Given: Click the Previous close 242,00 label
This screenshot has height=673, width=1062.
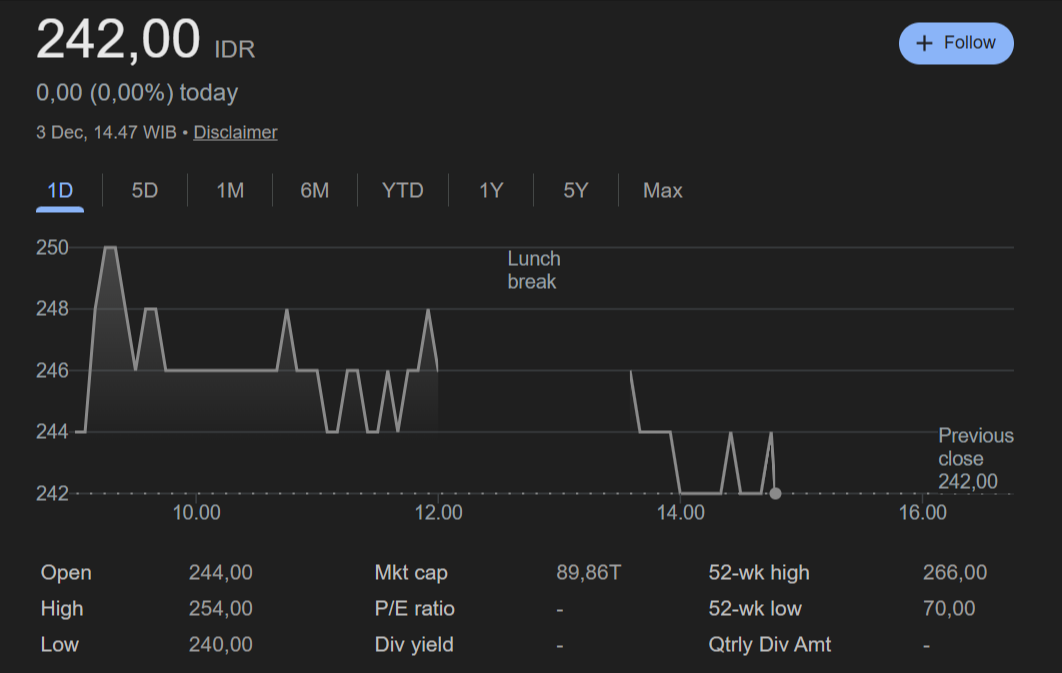Looking at the screenshot, I should [976, 458].
